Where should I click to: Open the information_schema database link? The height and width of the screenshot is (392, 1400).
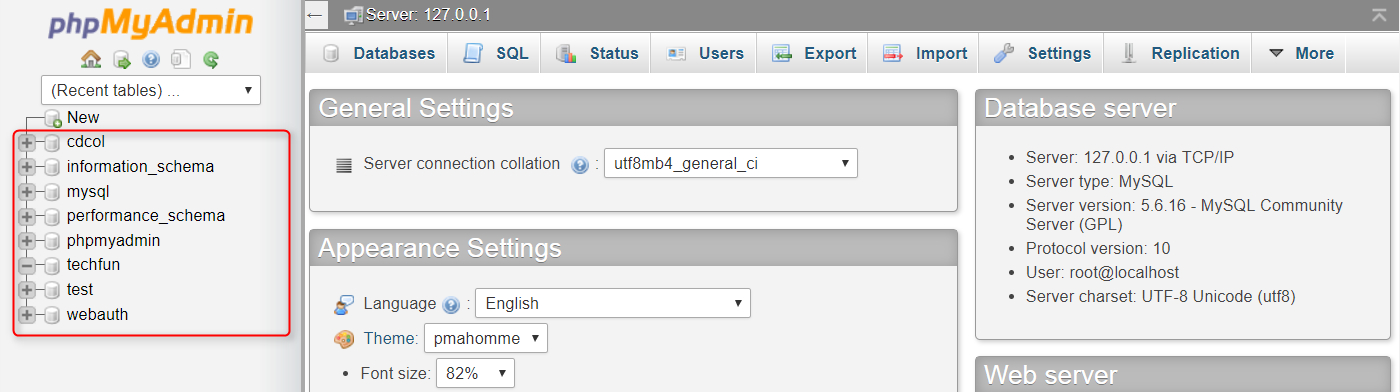pos(140,167)
